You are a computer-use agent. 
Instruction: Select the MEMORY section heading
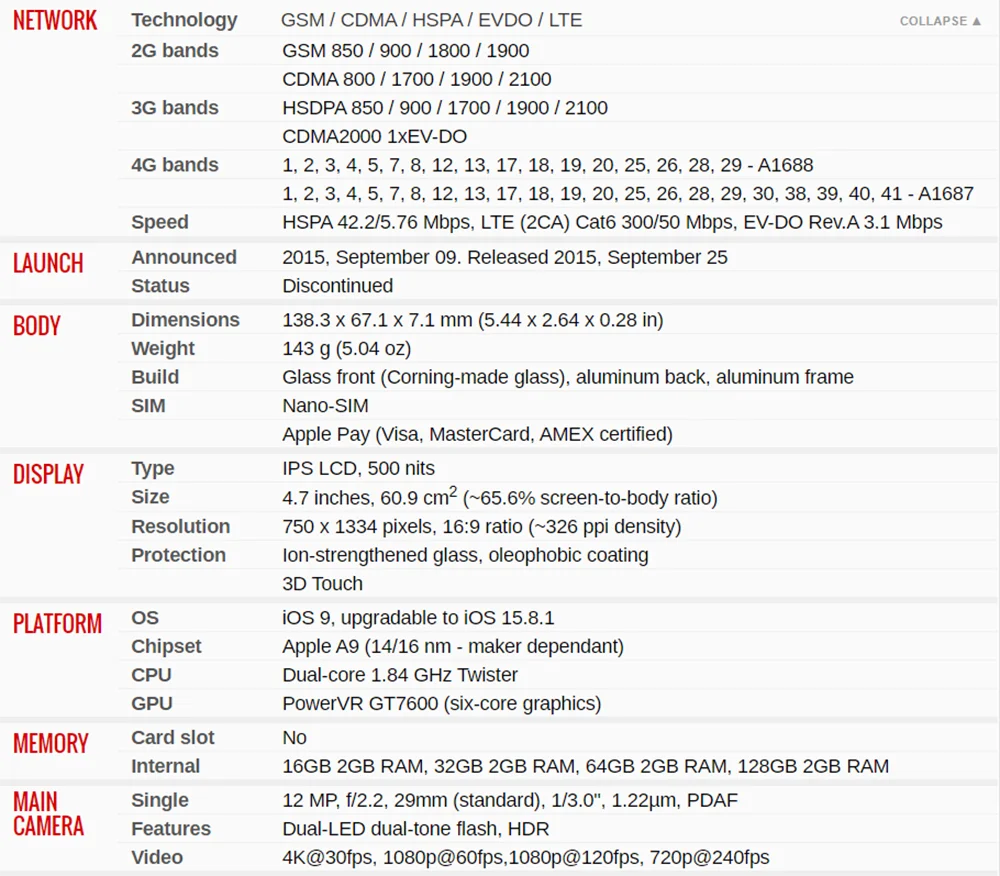coord(50,743)
